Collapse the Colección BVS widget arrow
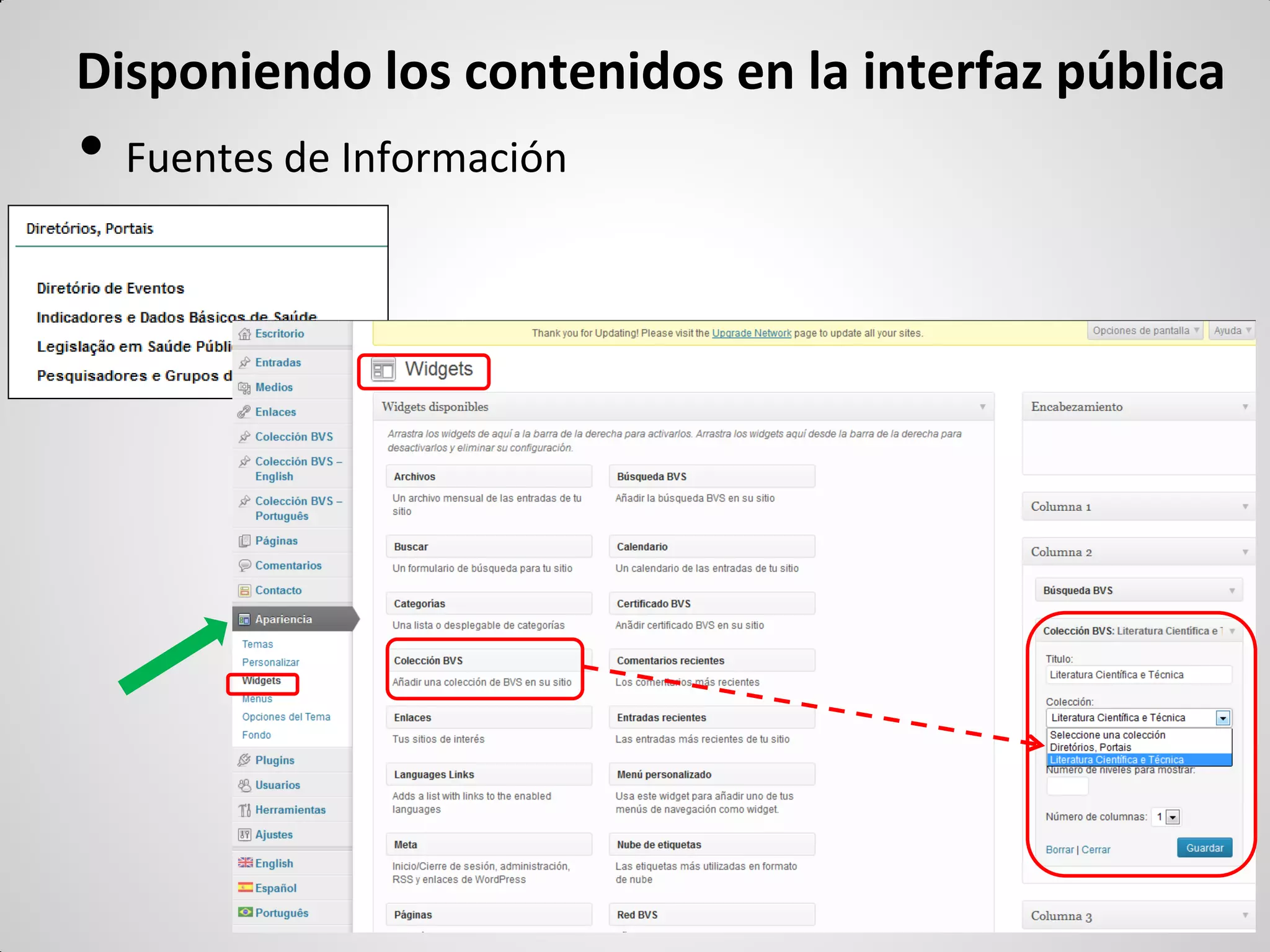 [x=1232, y=631]
